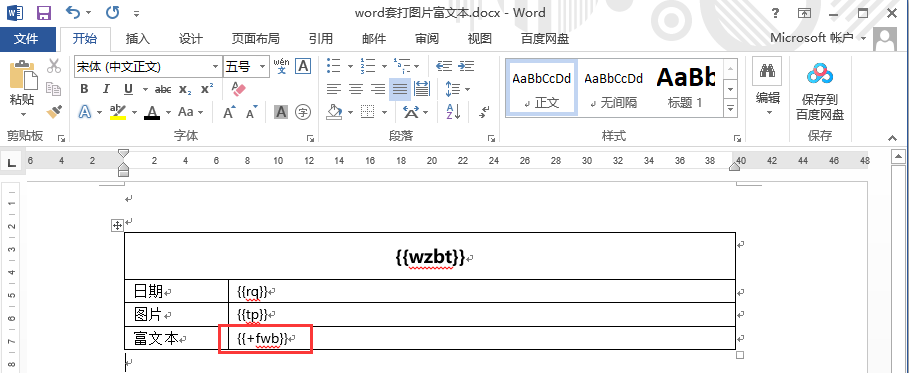The height and width of the screenshot is (373, 909).
Task: Open the binoculars Editing (编辑) icon
Action: (769, 87)
